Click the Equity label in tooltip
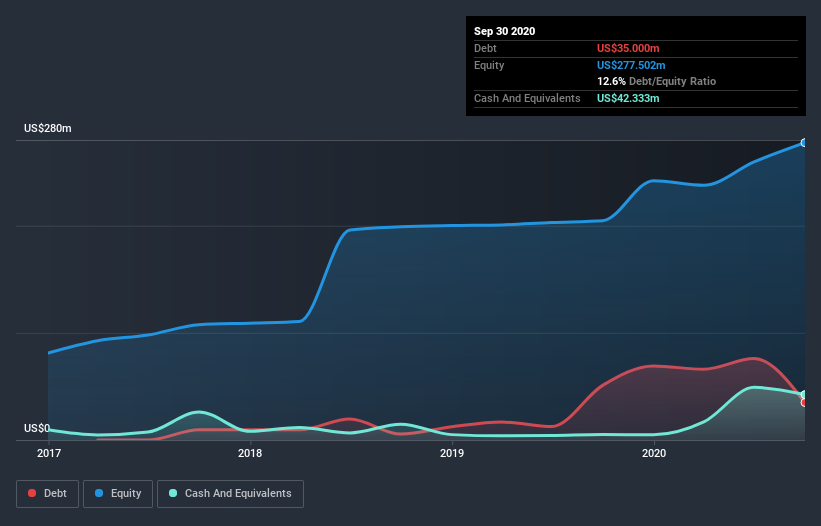The image size is (821, 526). (x=489, y=65)
